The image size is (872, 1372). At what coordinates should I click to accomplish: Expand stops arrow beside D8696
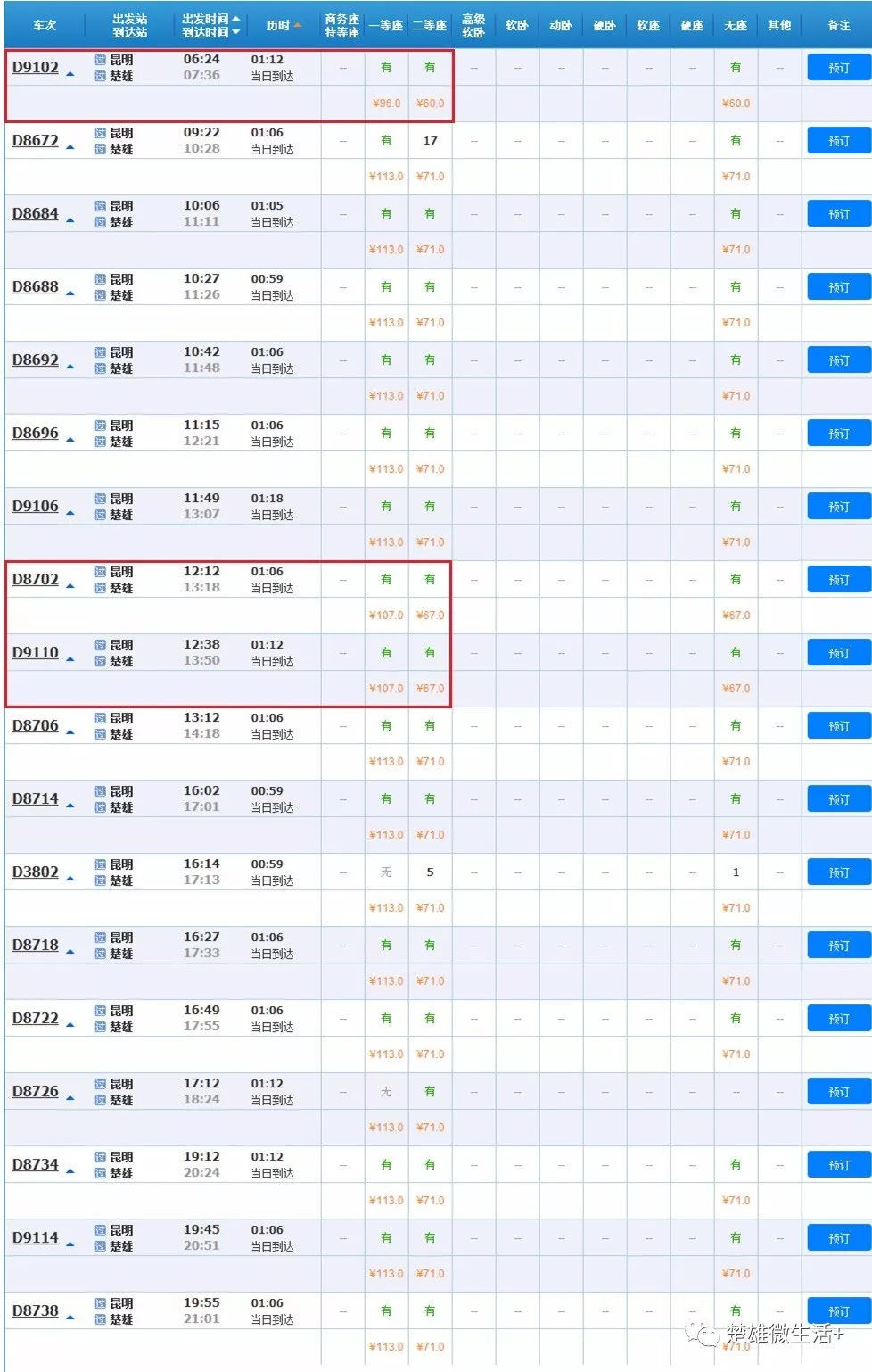click(70, 440)
